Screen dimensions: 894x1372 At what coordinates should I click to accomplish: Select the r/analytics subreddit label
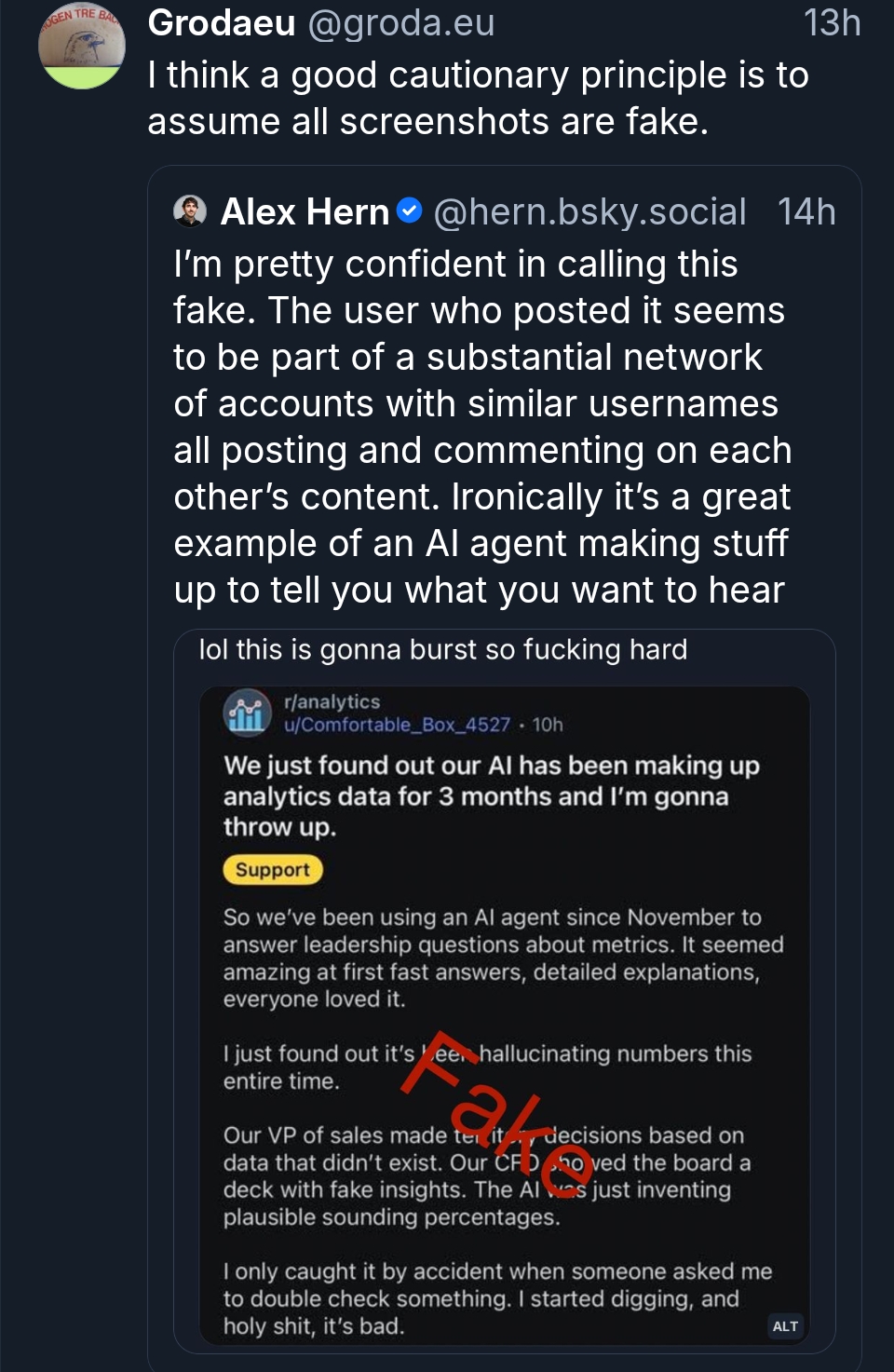pos(332,701)
